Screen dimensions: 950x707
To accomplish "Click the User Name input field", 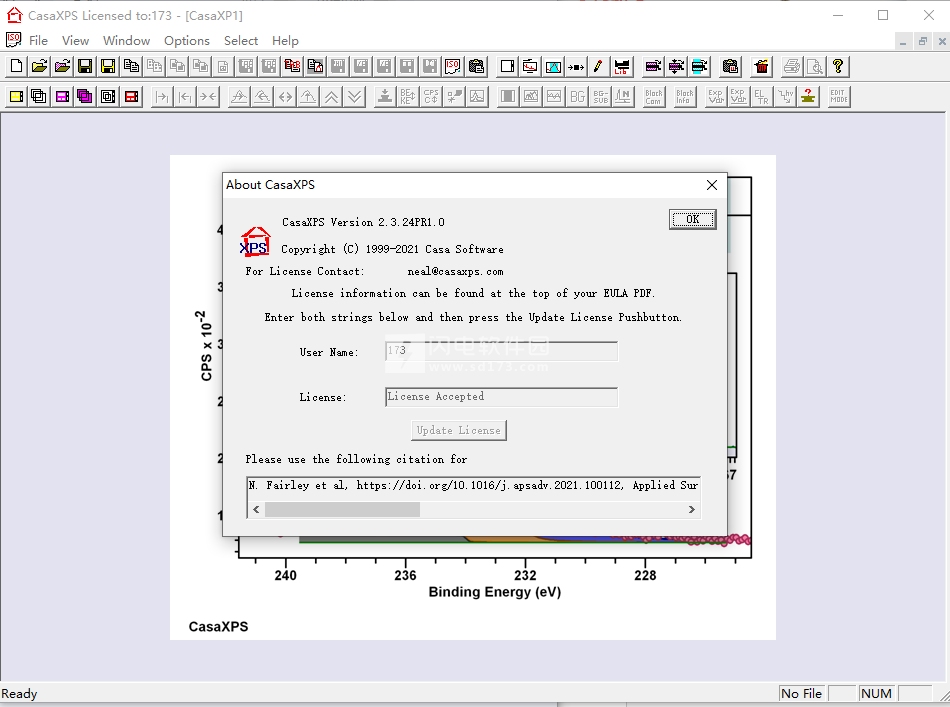I will tap(502, 351).
